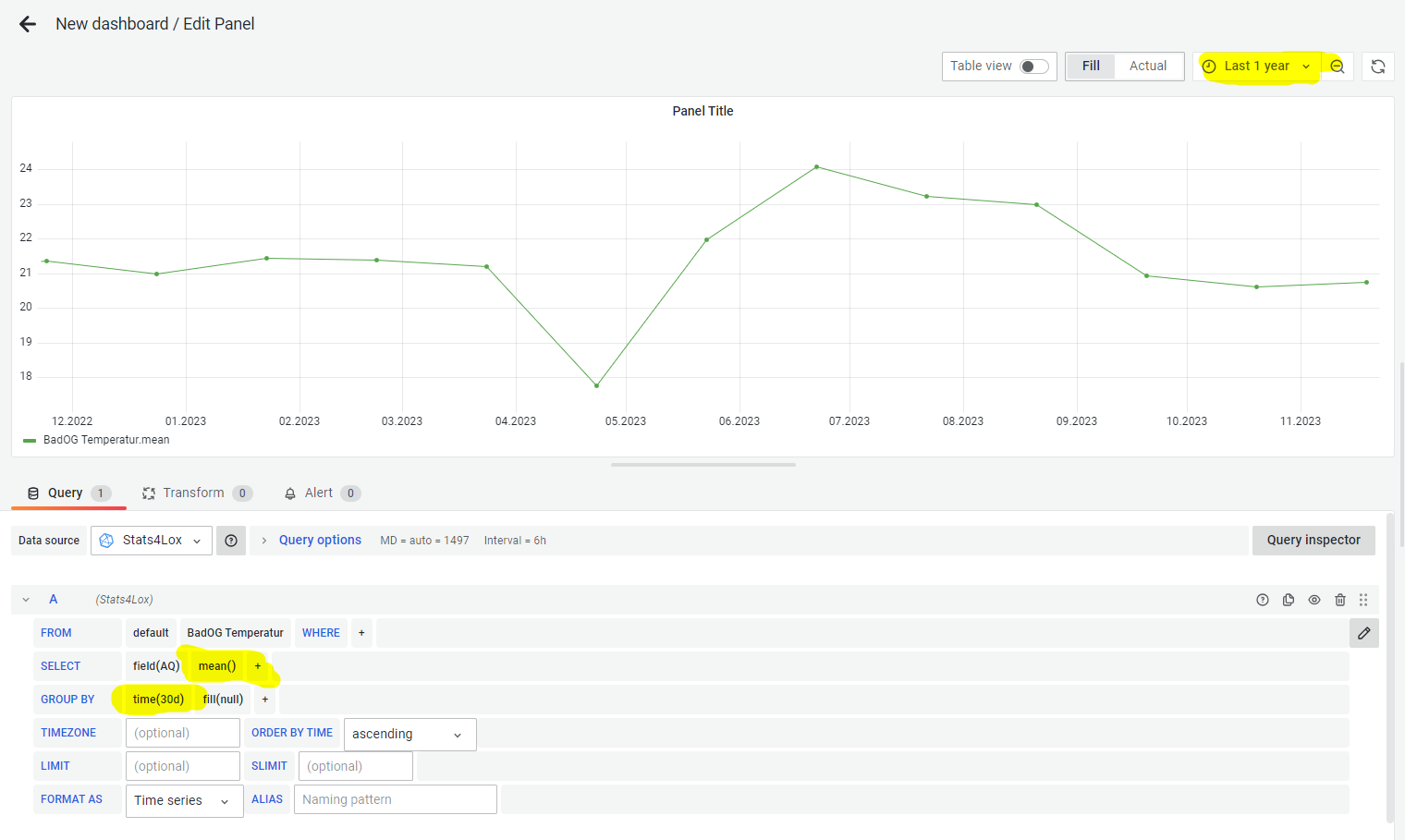
Task: Toggle the Table view switch
Action: 1033,67
